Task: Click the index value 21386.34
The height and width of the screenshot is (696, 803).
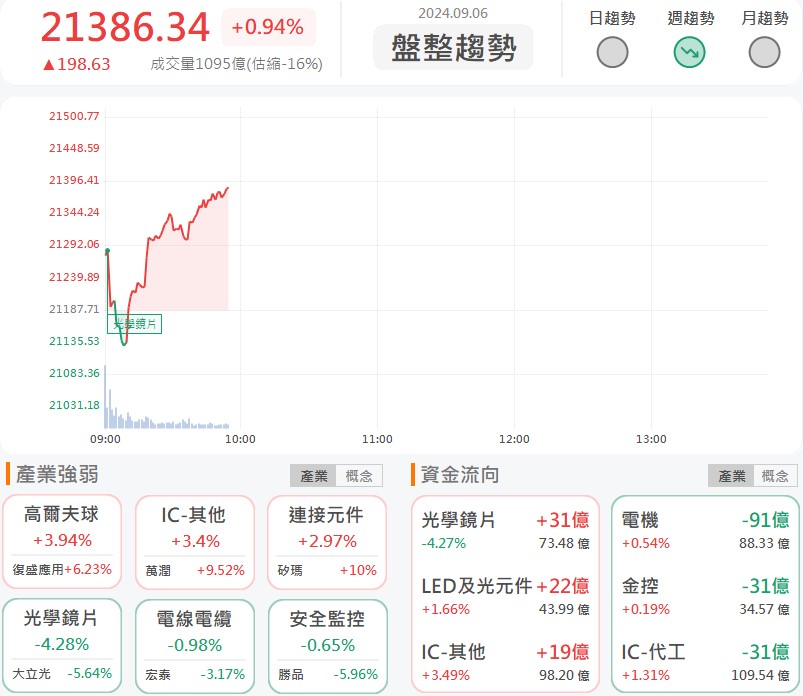Action: point(125,27)
